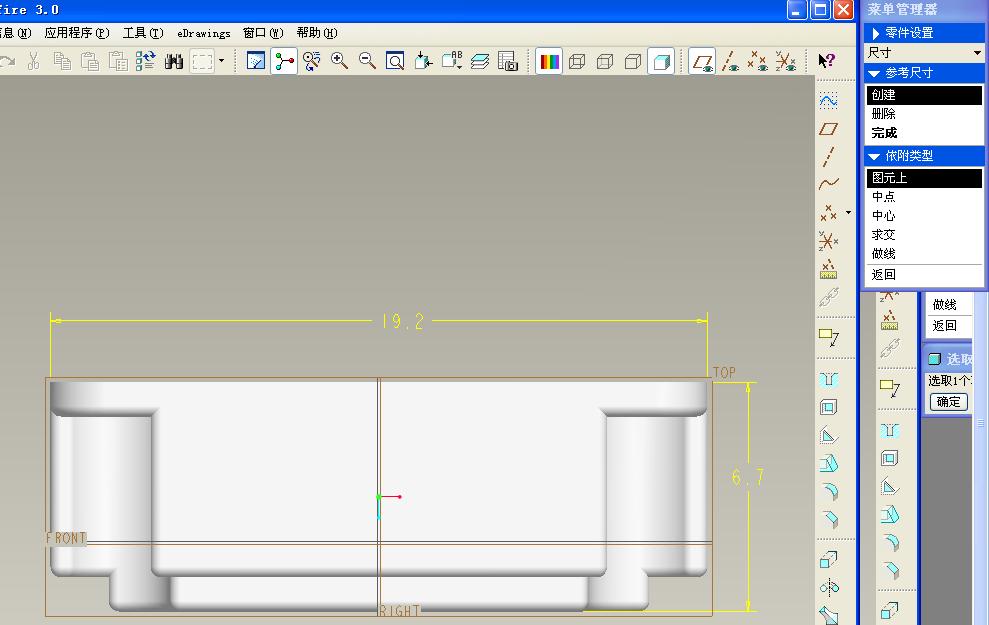
Task: Open the 应用程序(P) menu
Action: [x=77, y=33]
